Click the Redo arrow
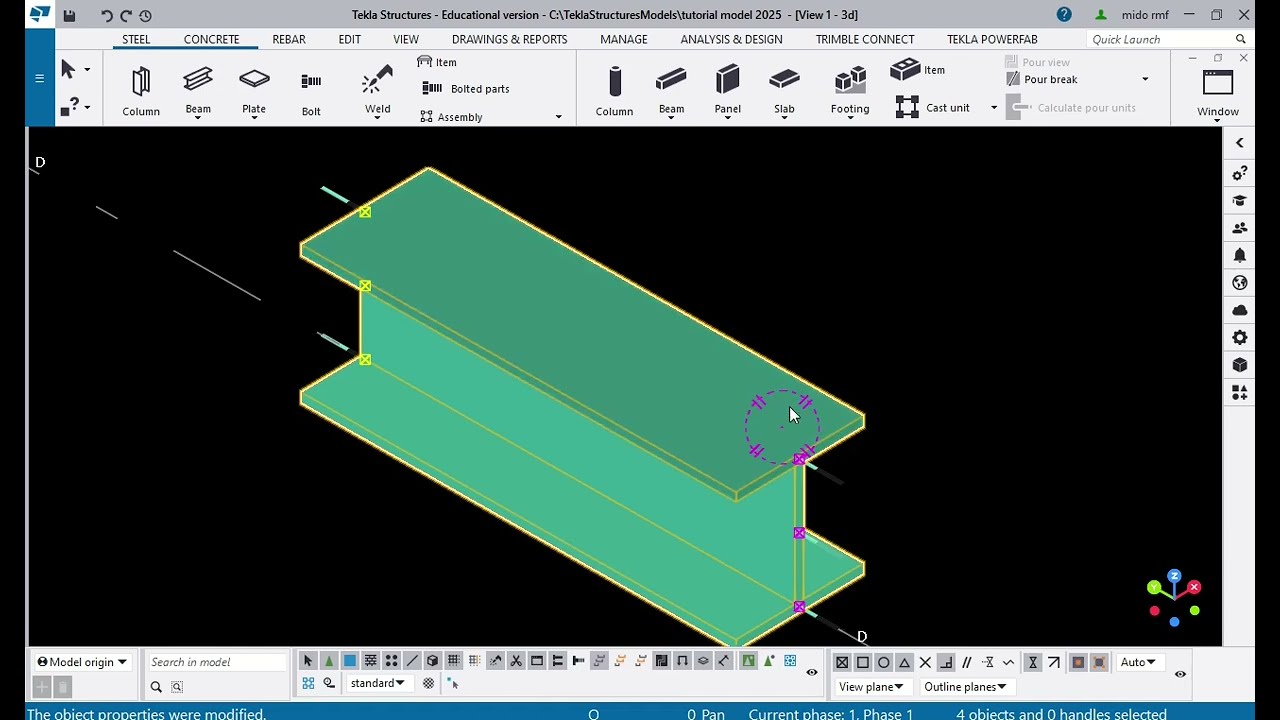 (x=126, y=15)
